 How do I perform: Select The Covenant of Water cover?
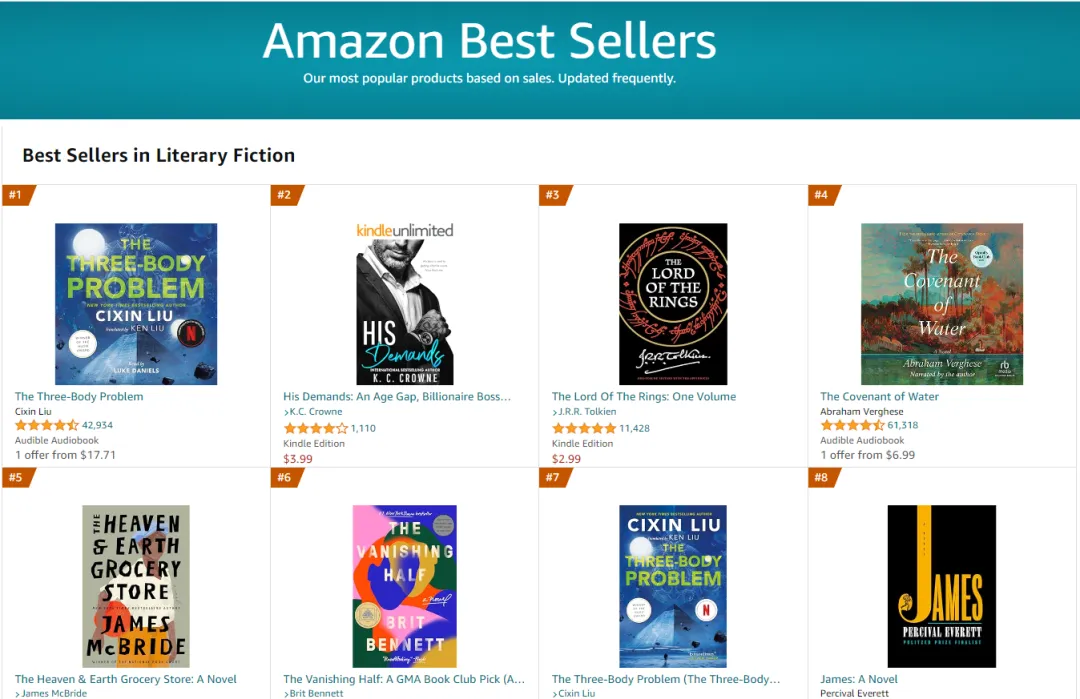941,304
